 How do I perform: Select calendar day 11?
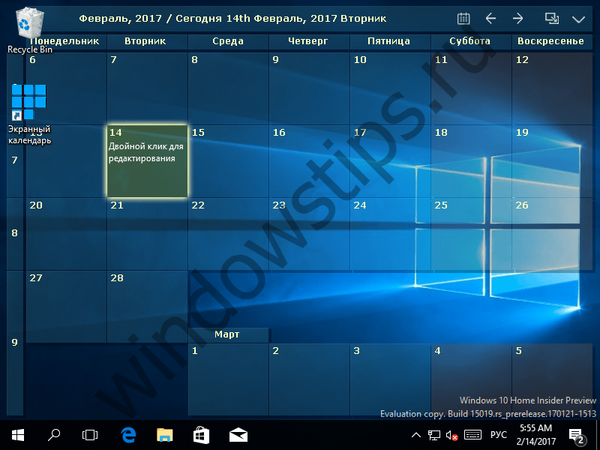[471, 88]
